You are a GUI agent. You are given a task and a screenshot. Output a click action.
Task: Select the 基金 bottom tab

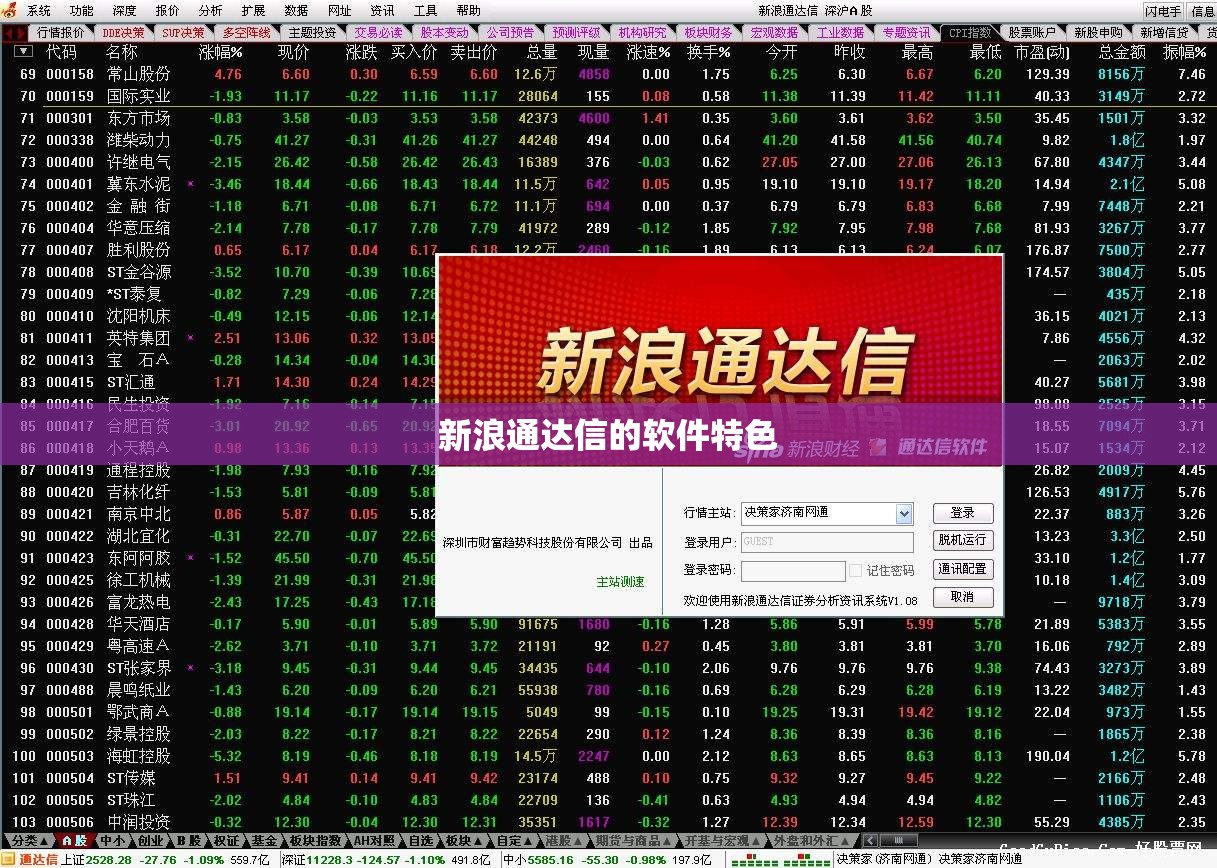[263, 841]
